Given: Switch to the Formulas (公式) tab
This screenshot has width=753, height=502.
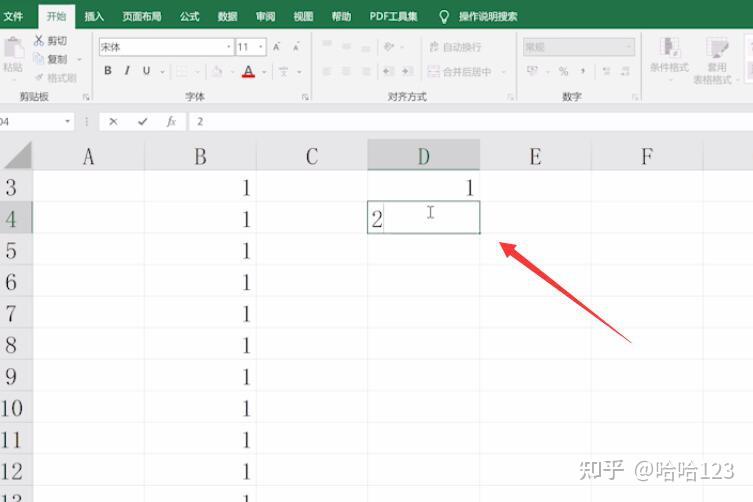Looking at the screenshot, I should coord(189,17).
